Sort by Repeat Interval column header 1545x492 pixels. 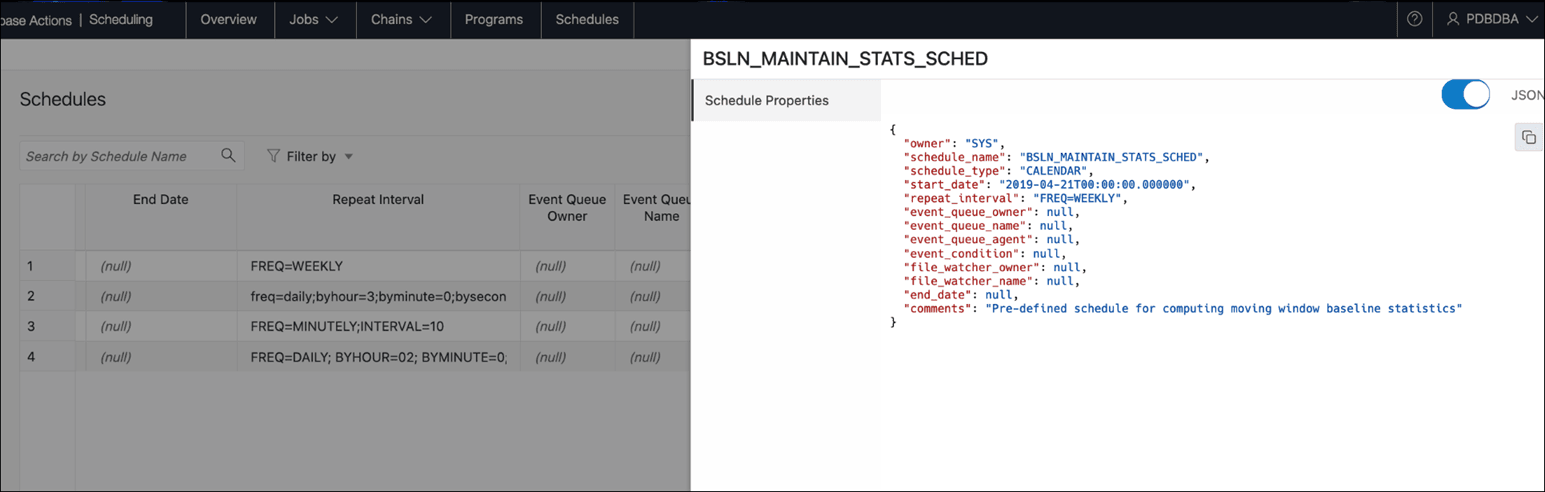pyautogui.click(x=378, y=200)
